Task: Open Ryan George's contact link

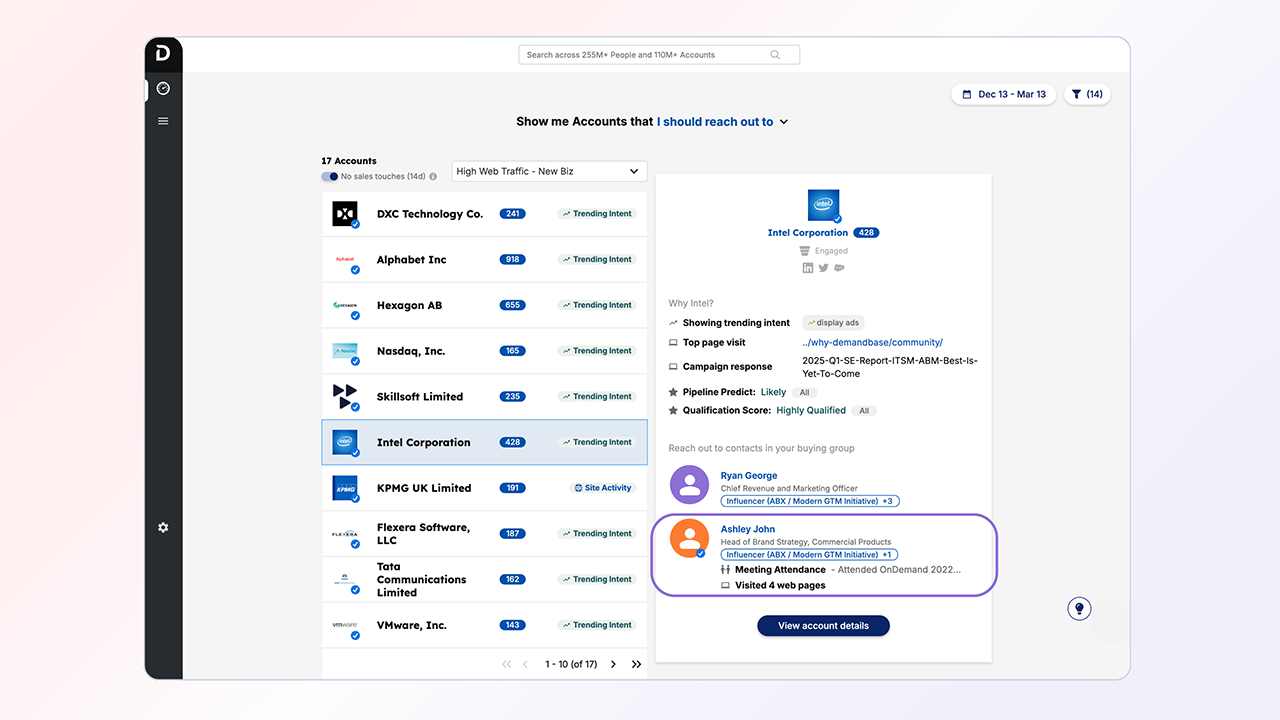Action: coord(749,476)
